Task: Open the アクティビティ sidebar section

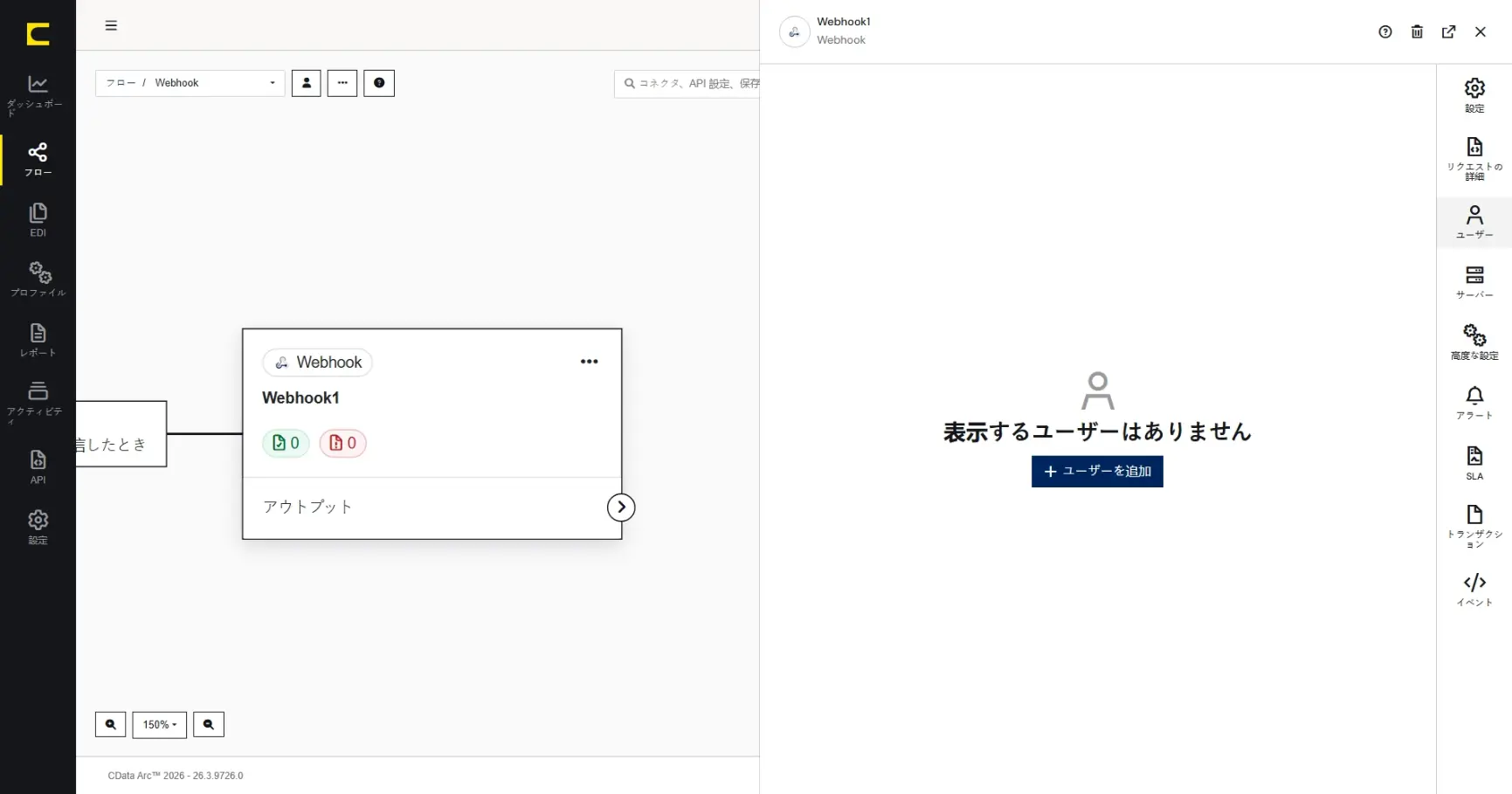Action: [38, 402]
